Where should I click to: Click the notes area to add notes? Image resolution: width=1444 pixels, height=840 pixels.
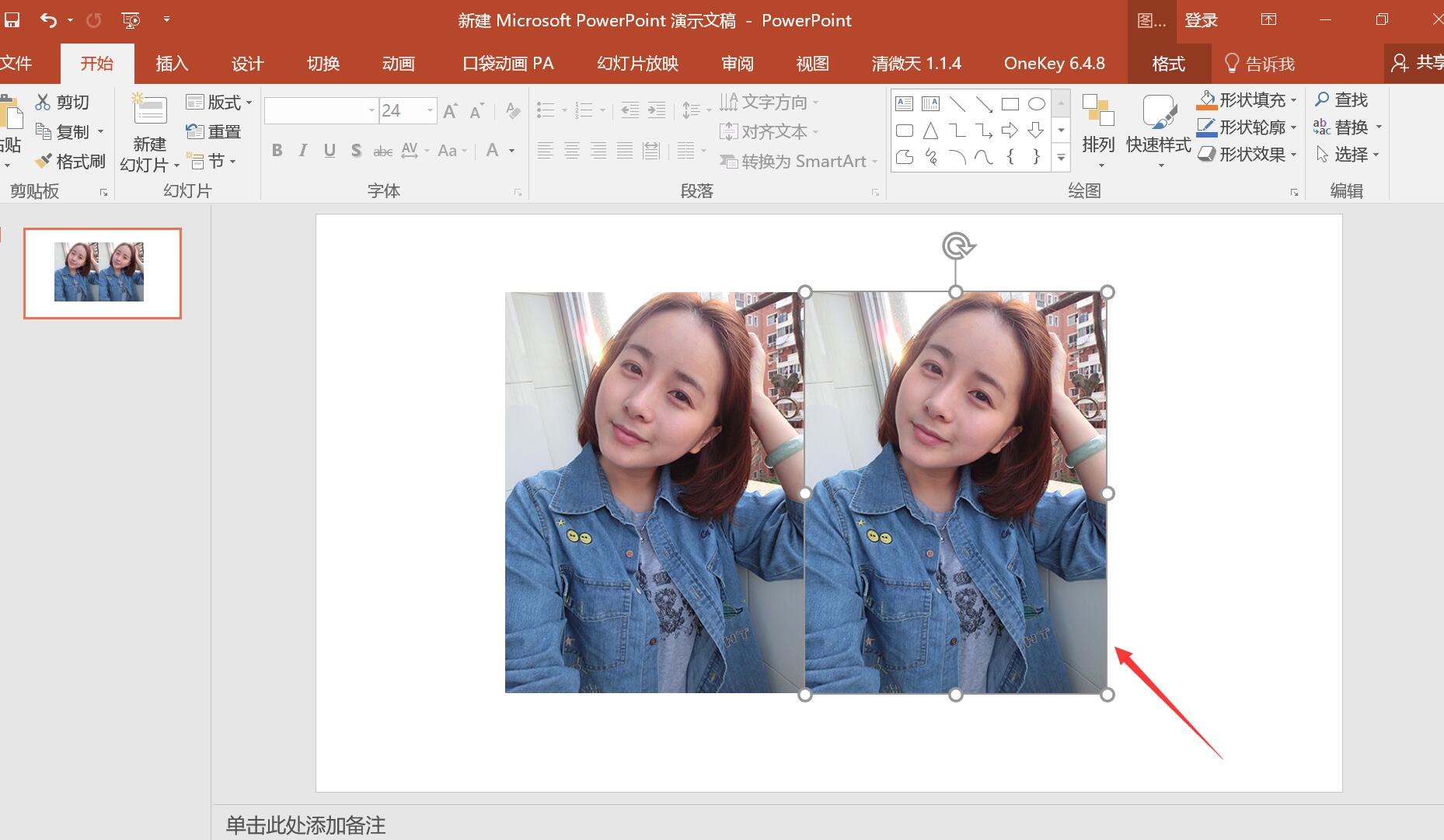[827, 824]
